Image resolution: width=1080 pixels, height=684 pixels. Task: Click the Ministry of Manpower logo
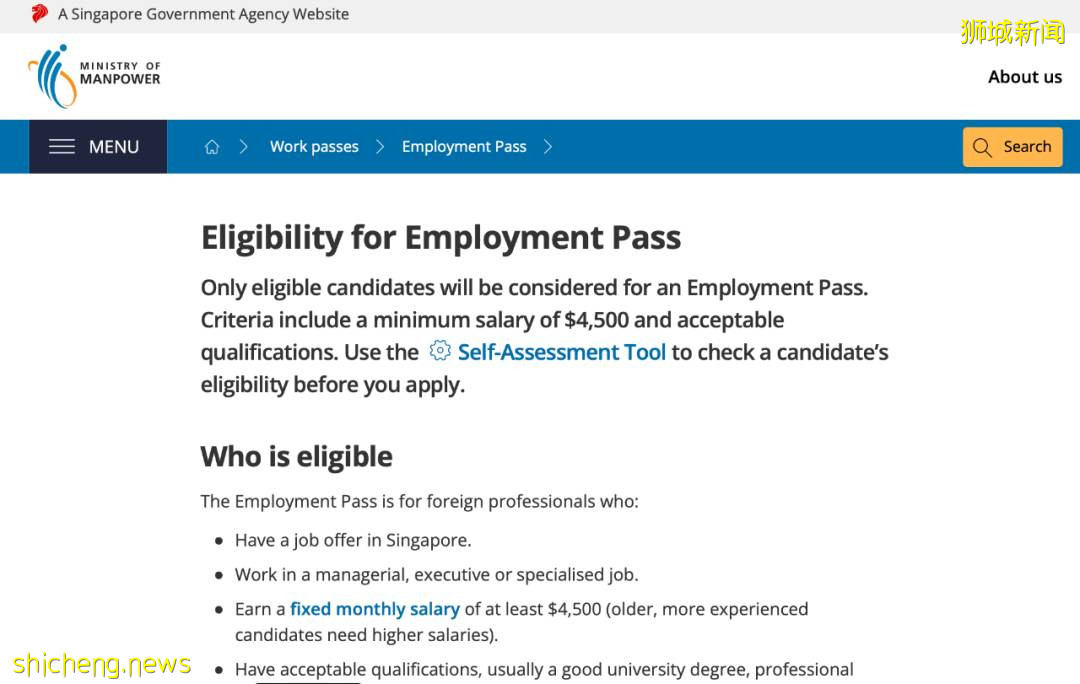point(94,76)
